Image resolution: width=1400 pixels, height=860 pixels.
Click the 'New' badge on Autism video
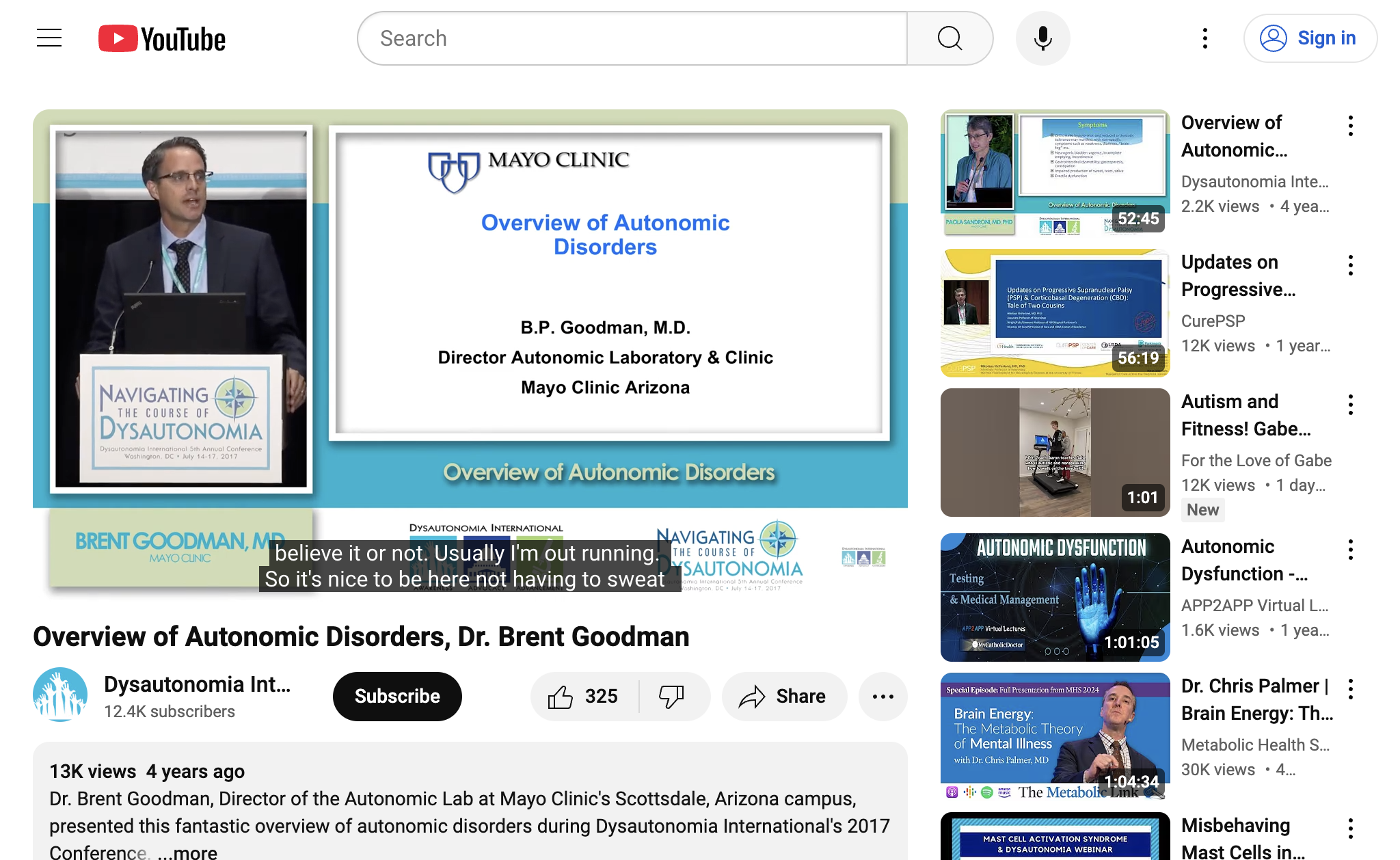(1202, 510)
